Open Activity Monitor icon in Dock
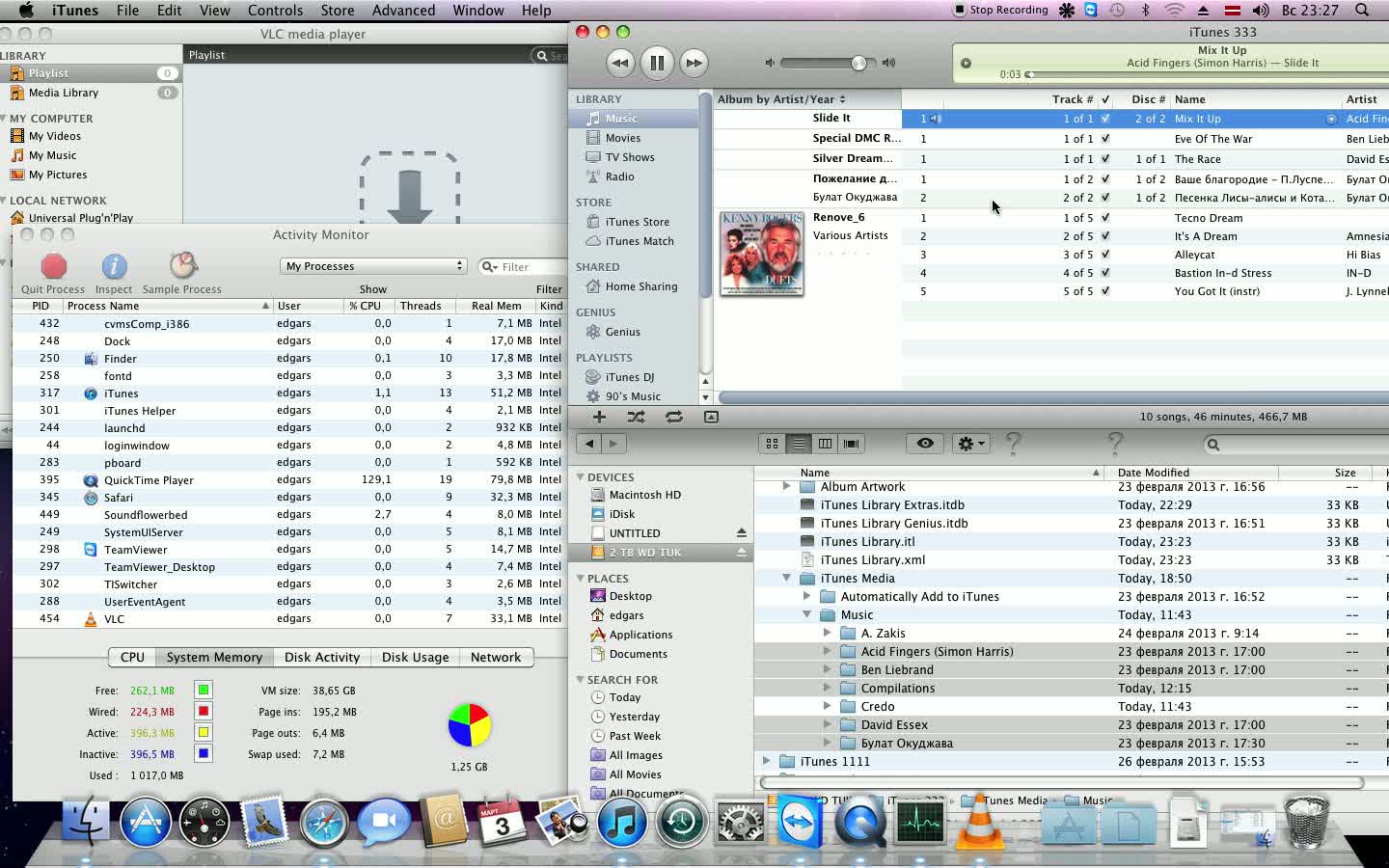The width and height of the screenshot is (1389, 868). [919, 823]
